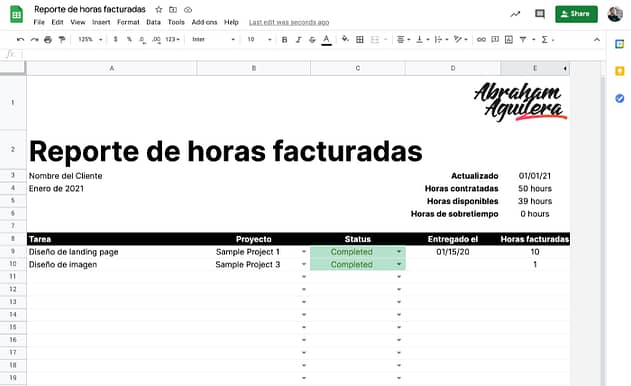Click the Print icon
The image size is (631, 386).
[48, 39]
